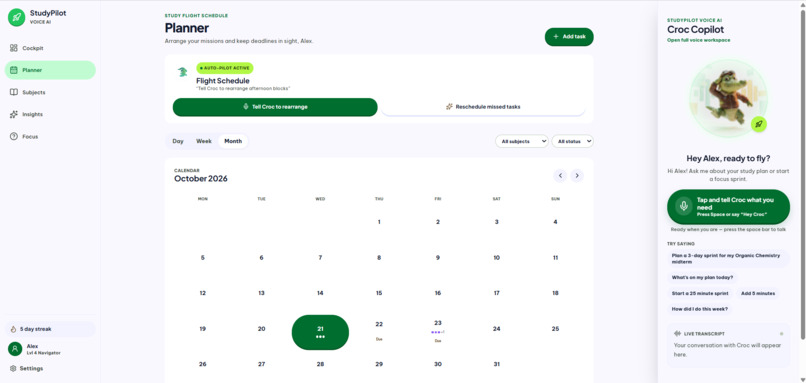Go to previous month with left arrow
The width and height of the screenshot is (806, 383).
tap(560, 176)
